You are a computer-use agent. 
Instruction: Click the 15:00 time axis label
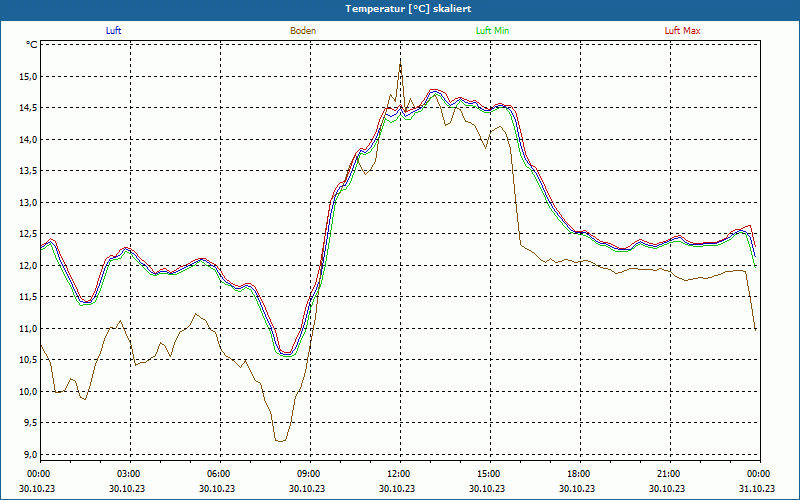(x=490, y=474)
